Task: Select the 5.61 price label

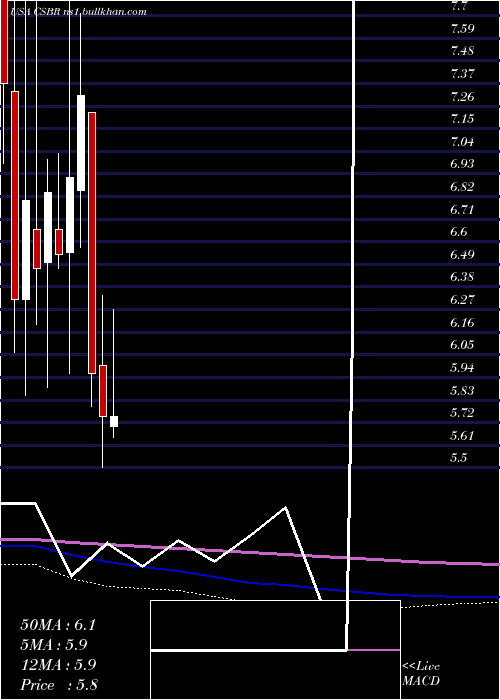Action: pyautogui.click(x=462, y=435)
